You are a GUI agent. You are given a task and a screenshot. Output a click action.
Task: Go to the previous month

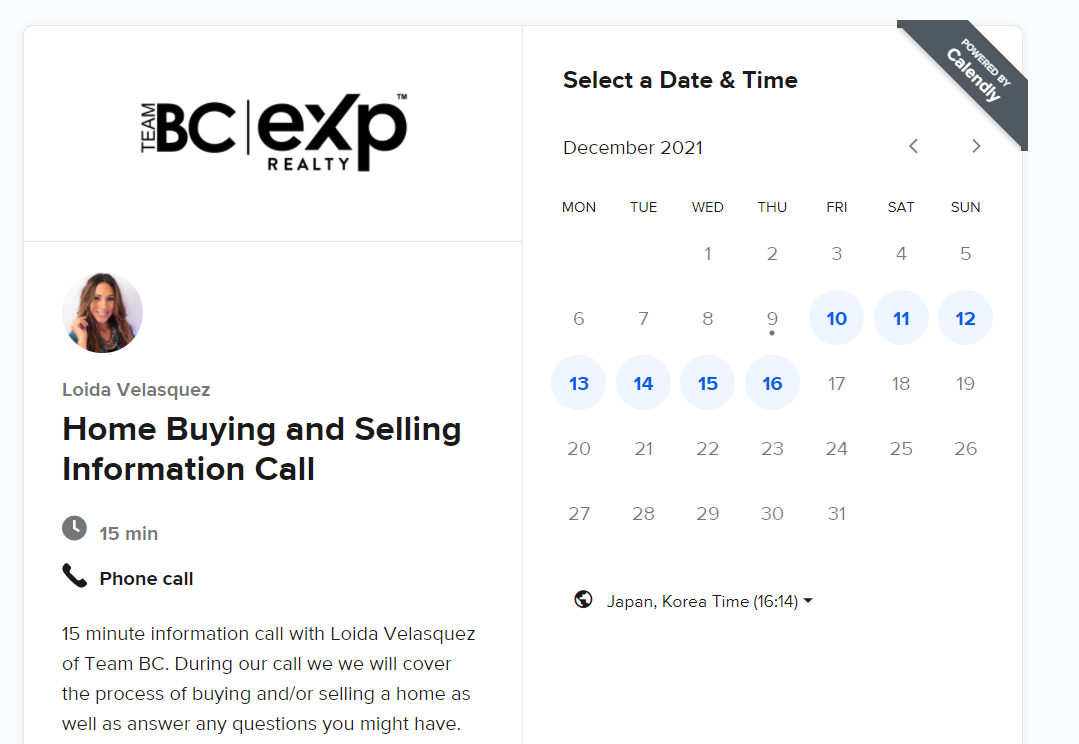click(x=913, y=147)
